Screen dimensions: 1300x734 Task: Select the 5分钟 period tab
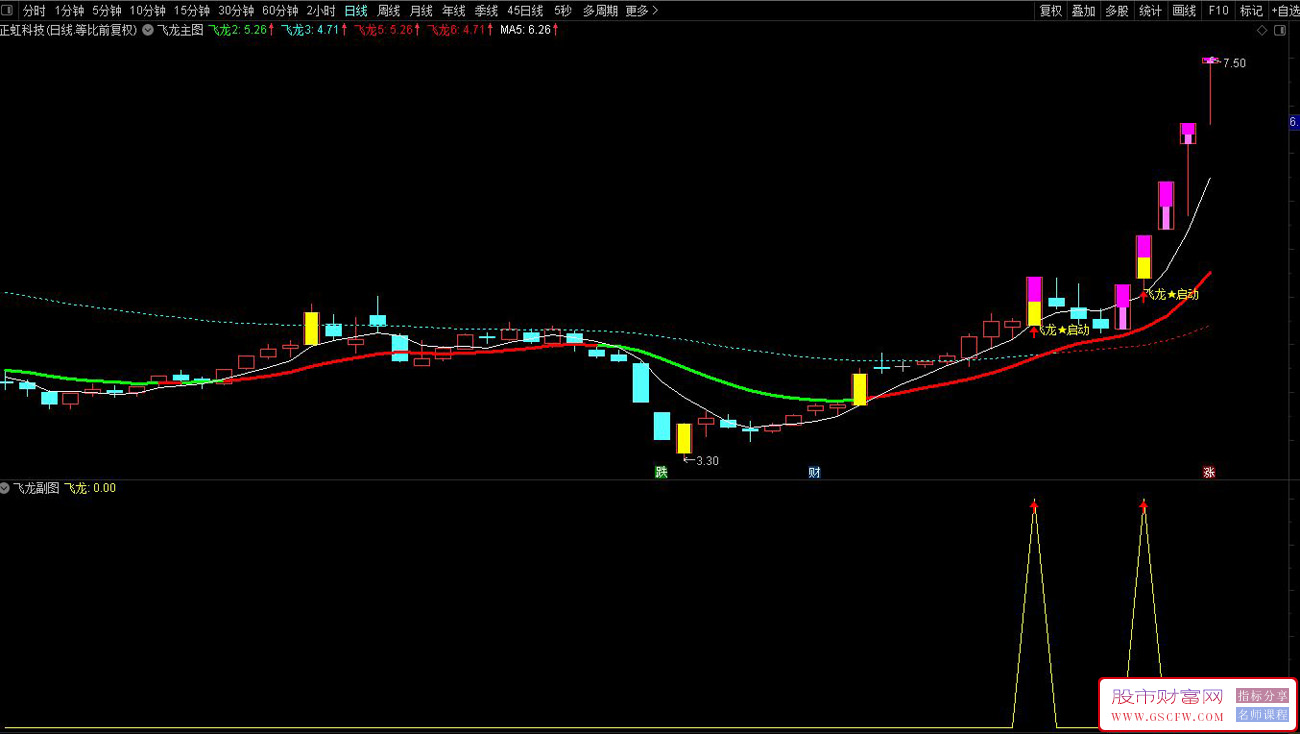tap(106, 11)
